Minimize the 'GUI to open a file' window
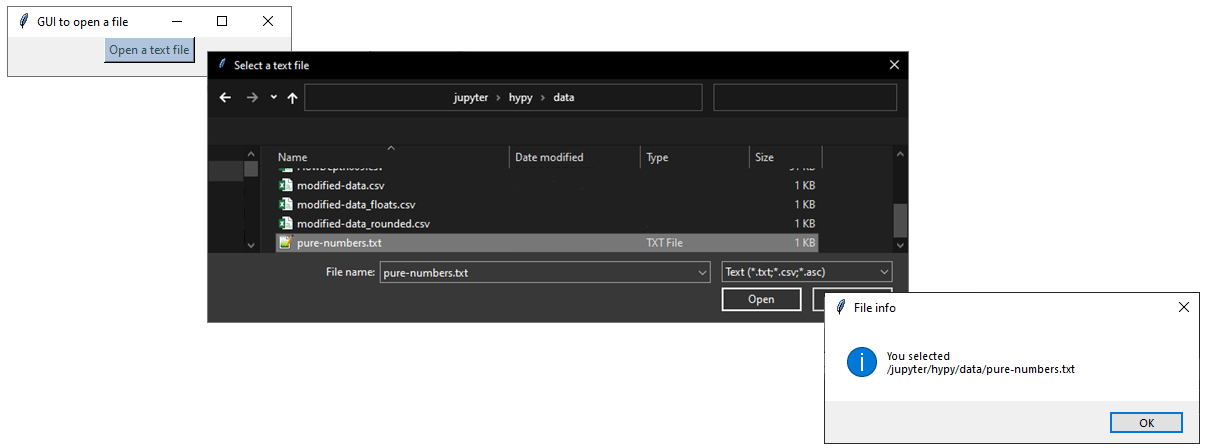The width and height of the screenshot is (1205, 448). point(176,21)
